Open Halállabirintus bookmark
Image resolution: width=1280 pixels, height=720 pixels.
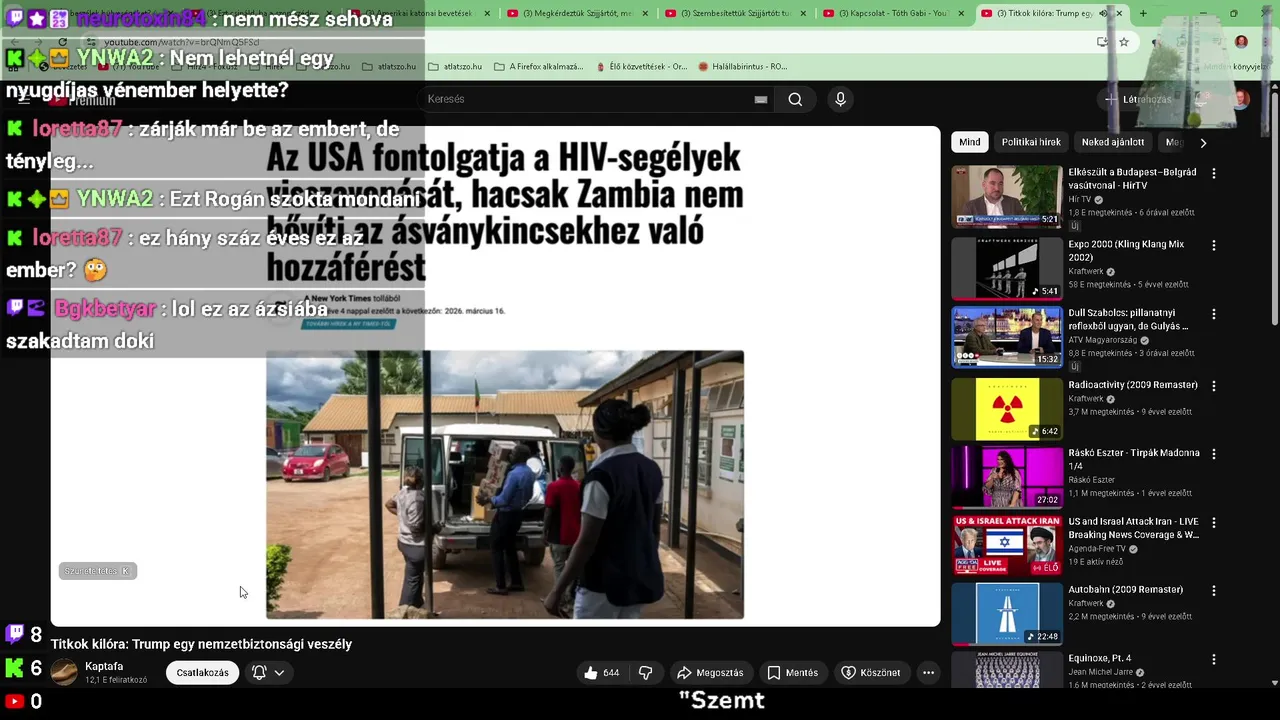(x=743, y=66)
